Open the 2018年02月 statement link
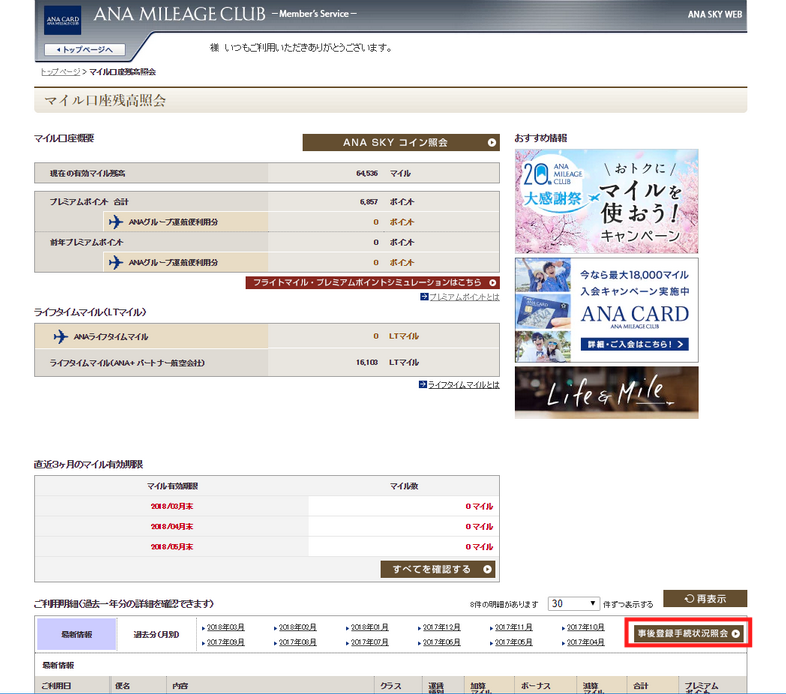The width and height of the screenshot is (786, 694). 297,627
